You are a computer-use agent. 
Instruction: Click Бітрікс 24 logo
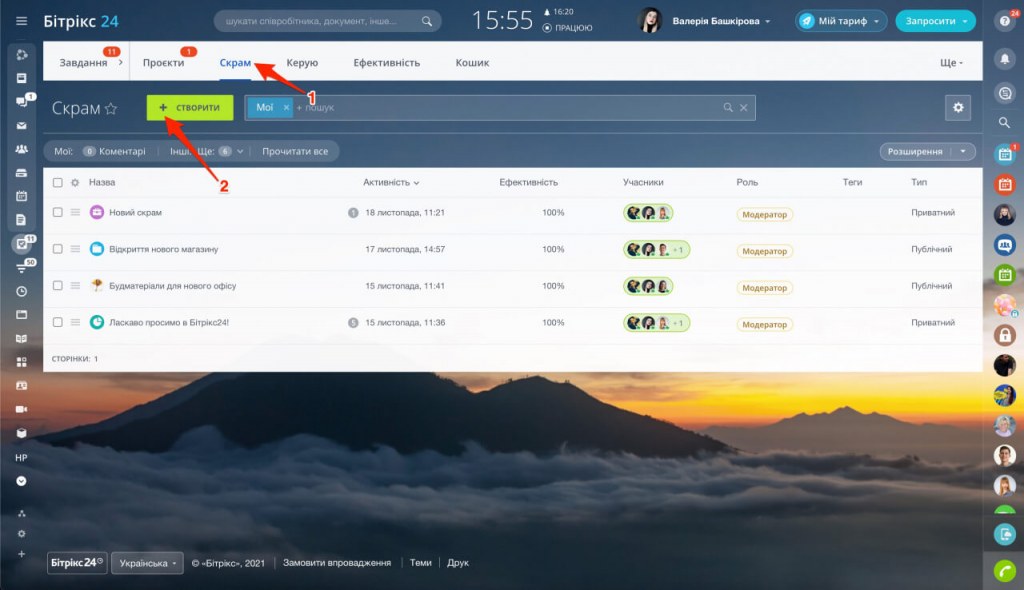click(x=81, y=21)
